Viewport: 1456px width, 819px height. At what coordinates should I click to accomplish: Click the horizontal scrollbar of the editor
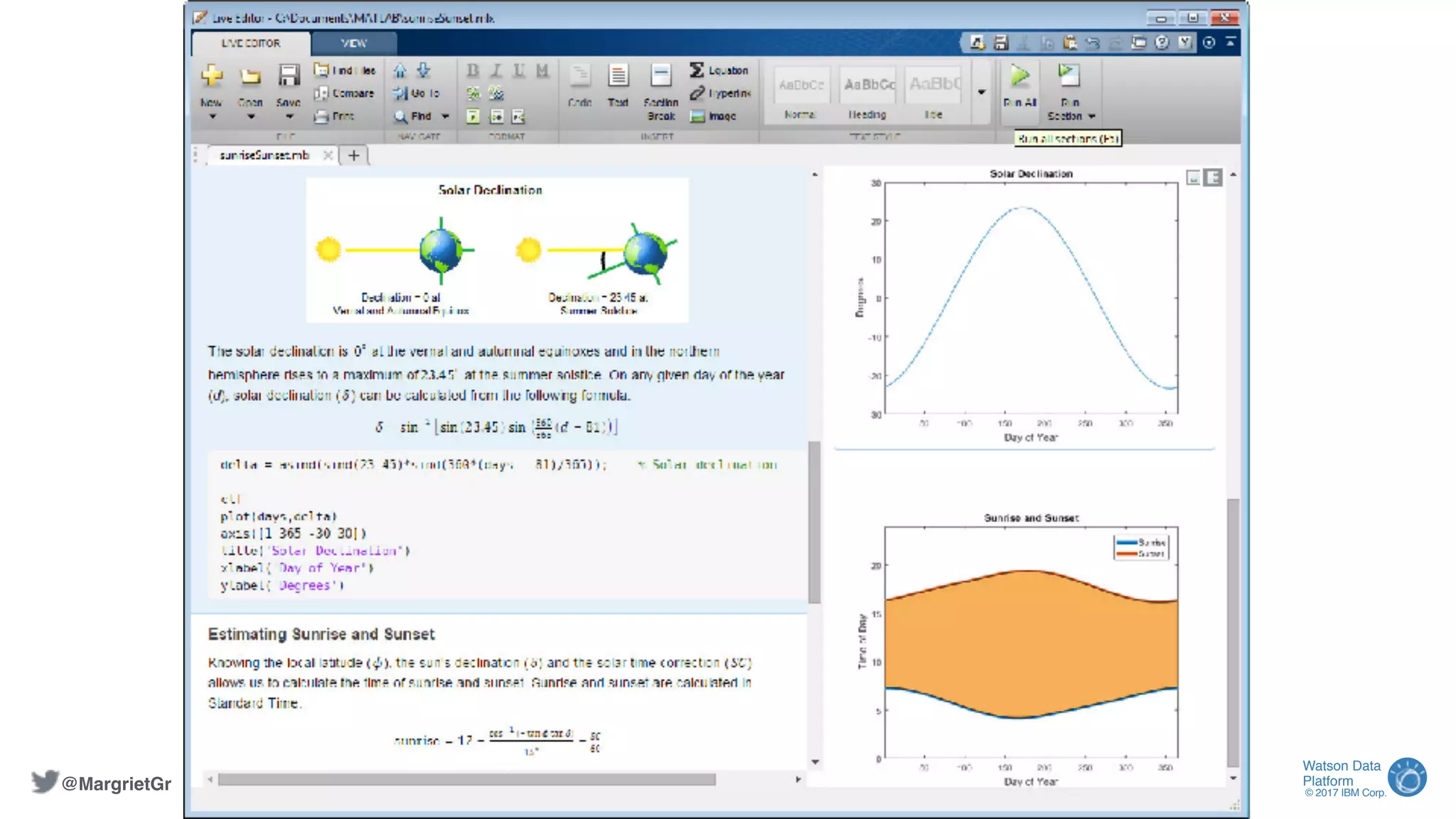pos(466,779)
